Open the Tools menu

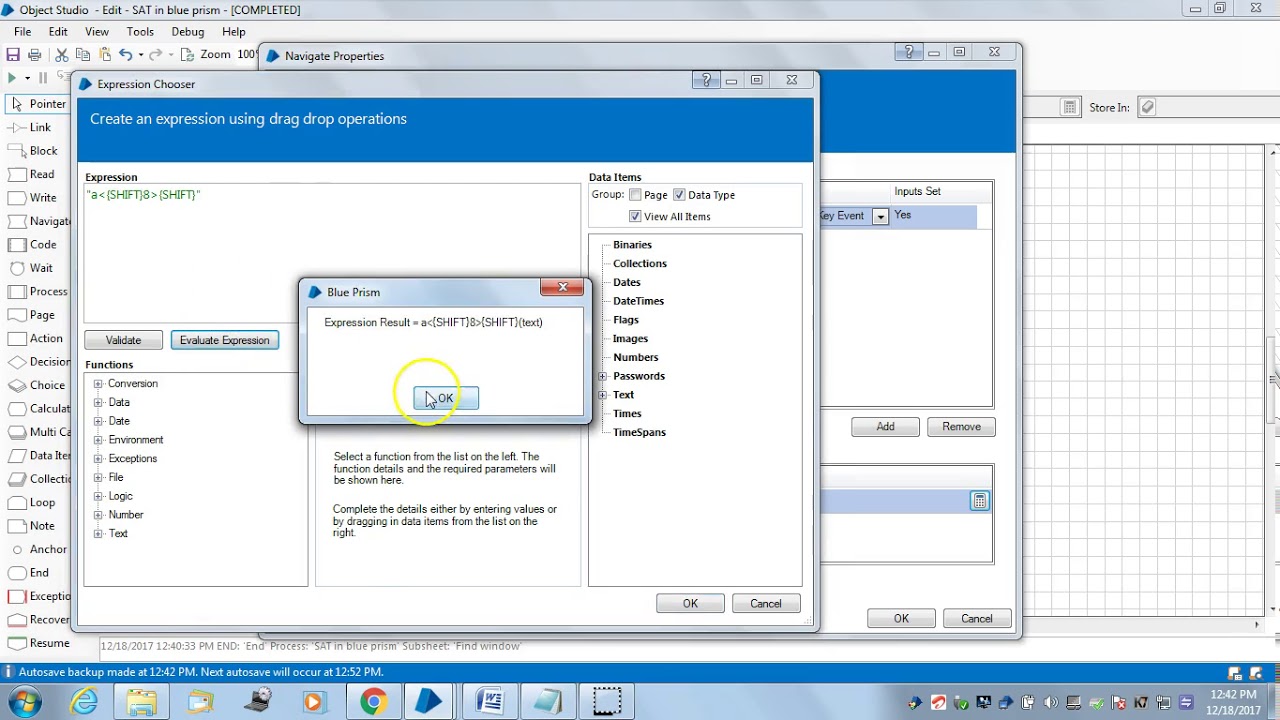140,32
